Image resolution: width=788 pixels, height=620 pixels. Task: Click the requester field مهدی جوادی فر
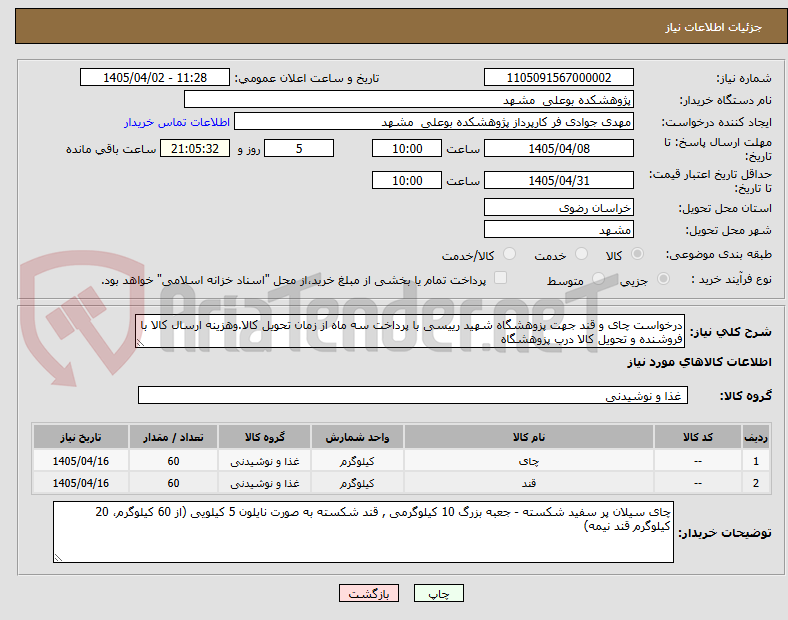[434, 122]
